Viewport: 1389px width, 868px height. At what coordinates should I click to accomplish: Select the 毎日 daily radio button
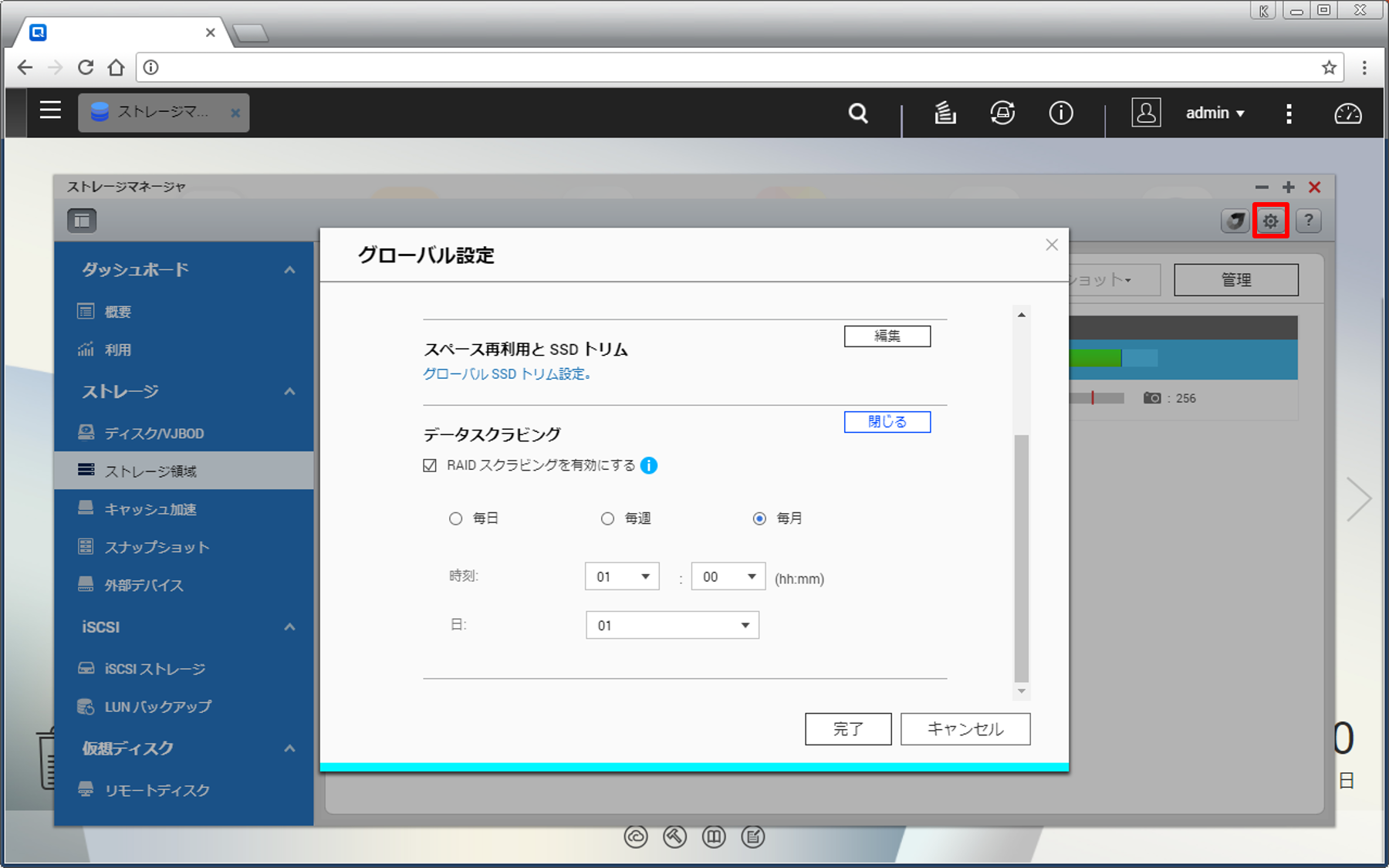456,518
